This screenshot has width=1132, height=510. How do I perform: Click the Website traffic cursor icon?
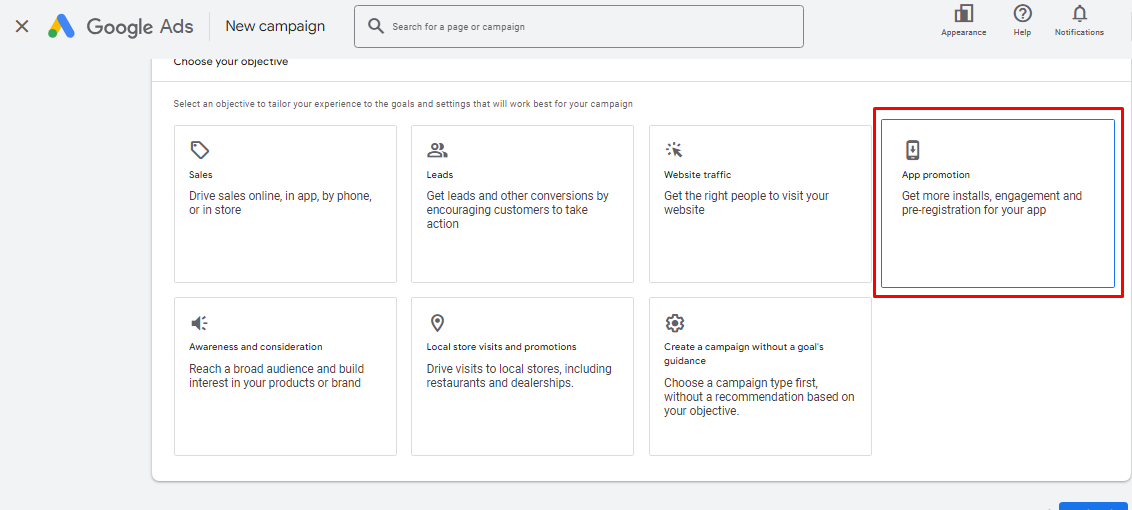pos(674,150)
